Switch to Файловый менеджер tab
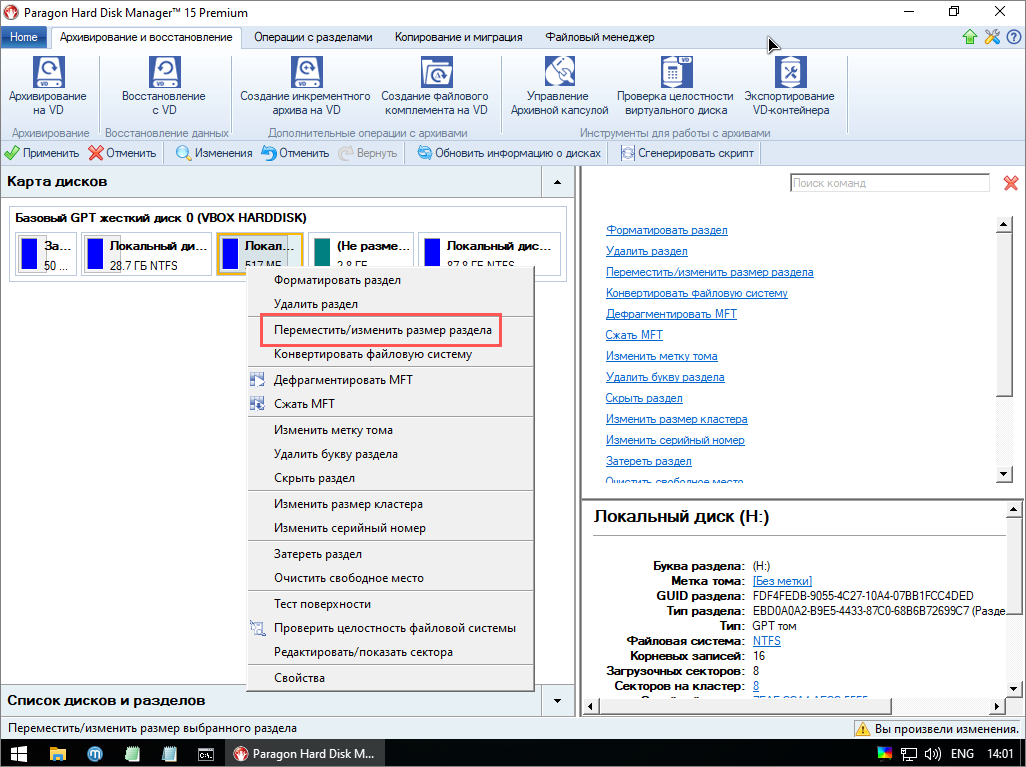 [x=600, y=37]
